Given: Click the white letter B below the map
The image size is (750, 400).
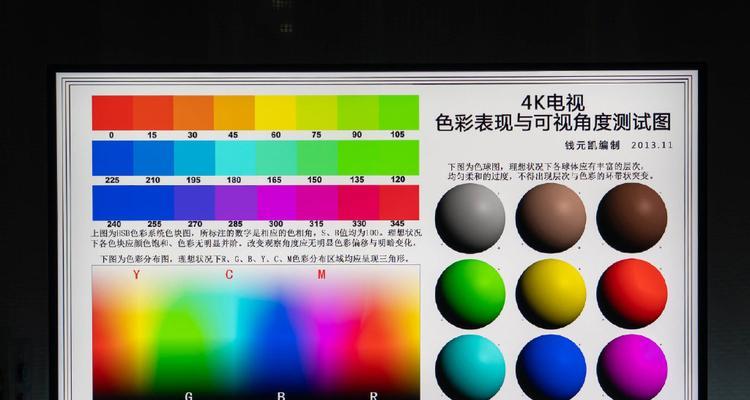Looking at the screenshot, I should pos(281,396).
